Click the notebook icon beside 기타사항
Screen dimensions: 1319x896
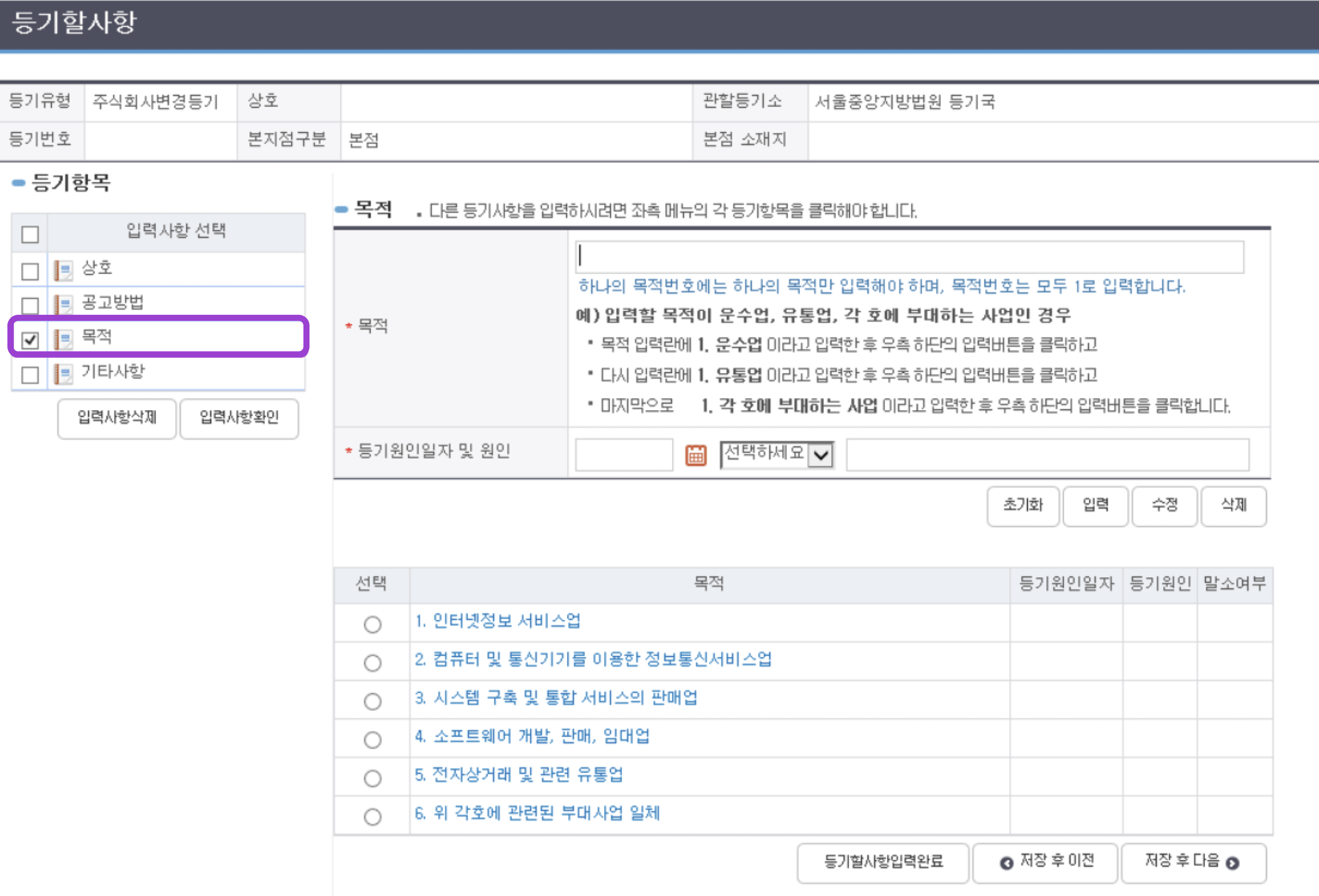click(63, 374)
